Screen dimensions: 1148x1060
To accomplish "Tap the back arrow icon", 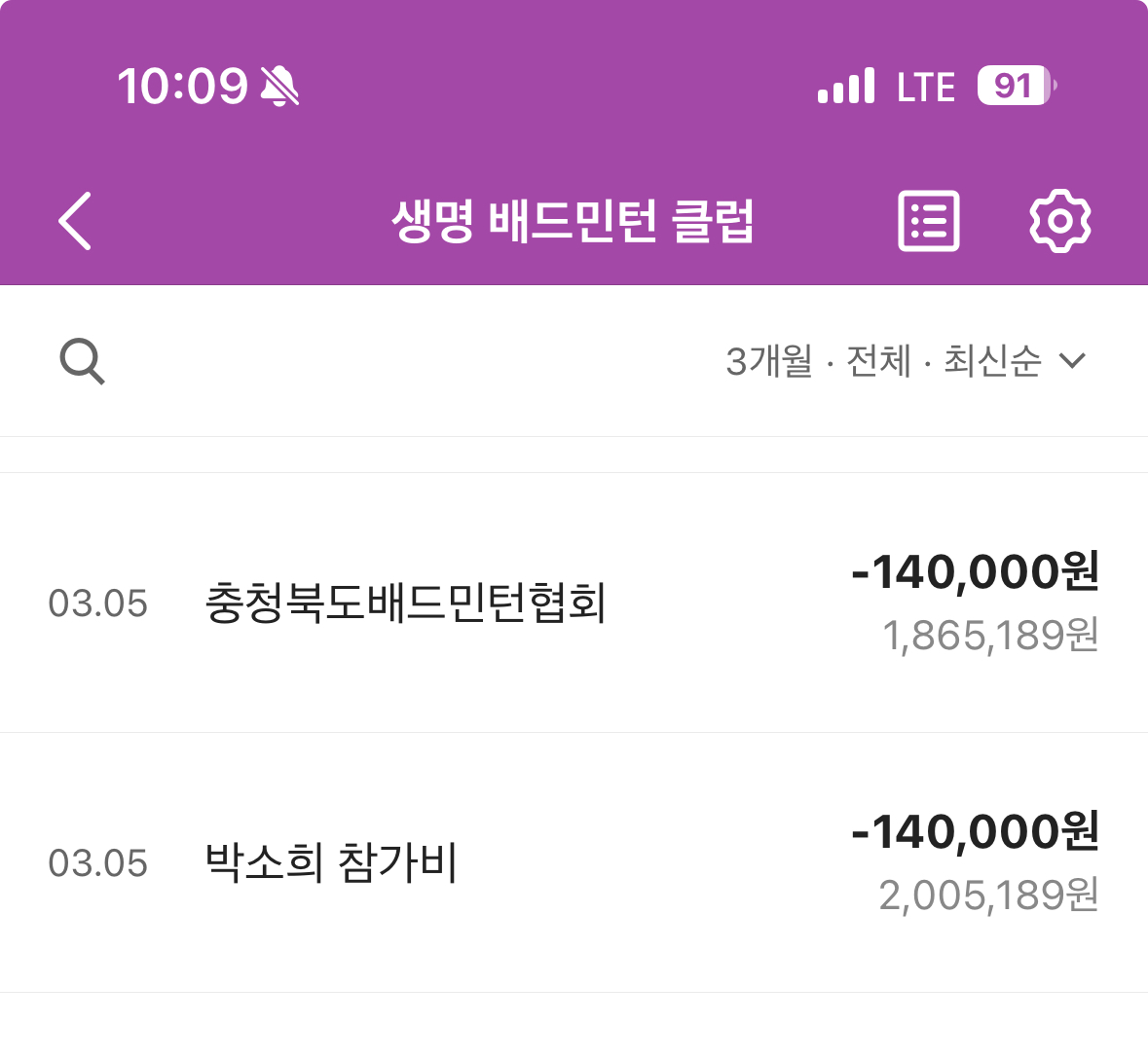I will pyautogui.click(x=75, y=221).
